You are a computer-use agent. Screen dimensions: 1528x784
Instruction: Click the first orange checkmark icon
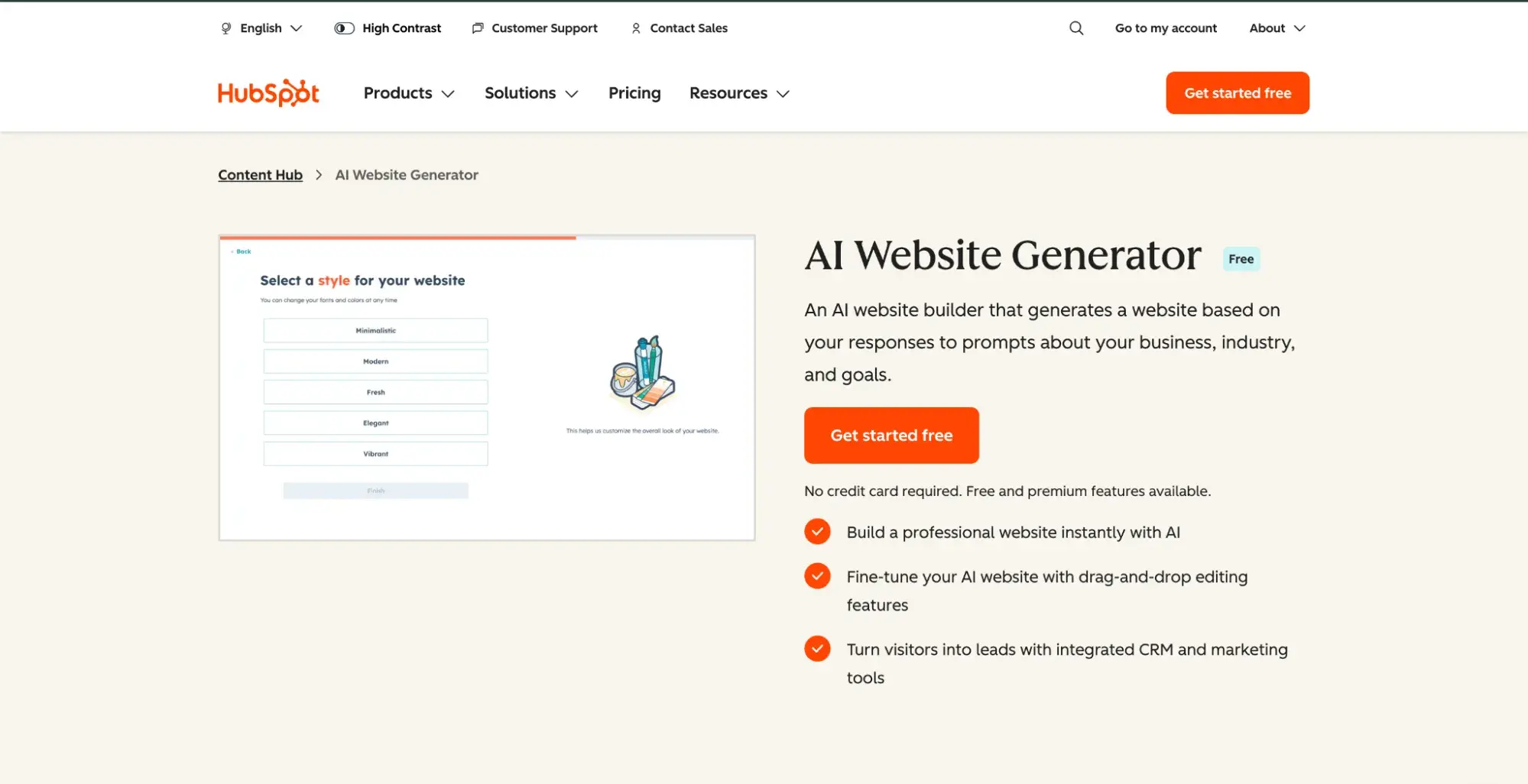817,532
